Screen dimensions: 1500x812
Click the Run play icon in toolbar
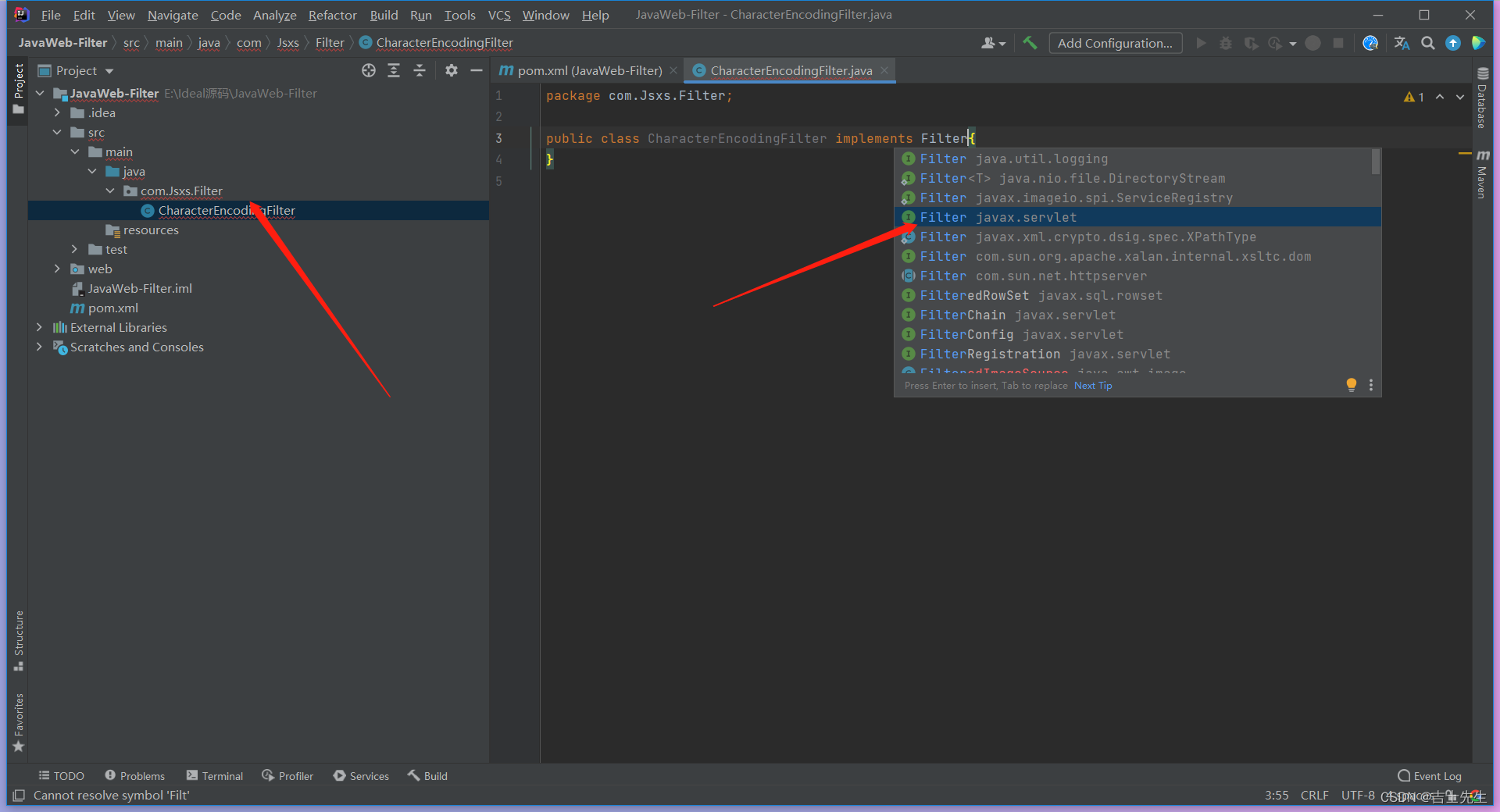click(x=1201, y=43)
